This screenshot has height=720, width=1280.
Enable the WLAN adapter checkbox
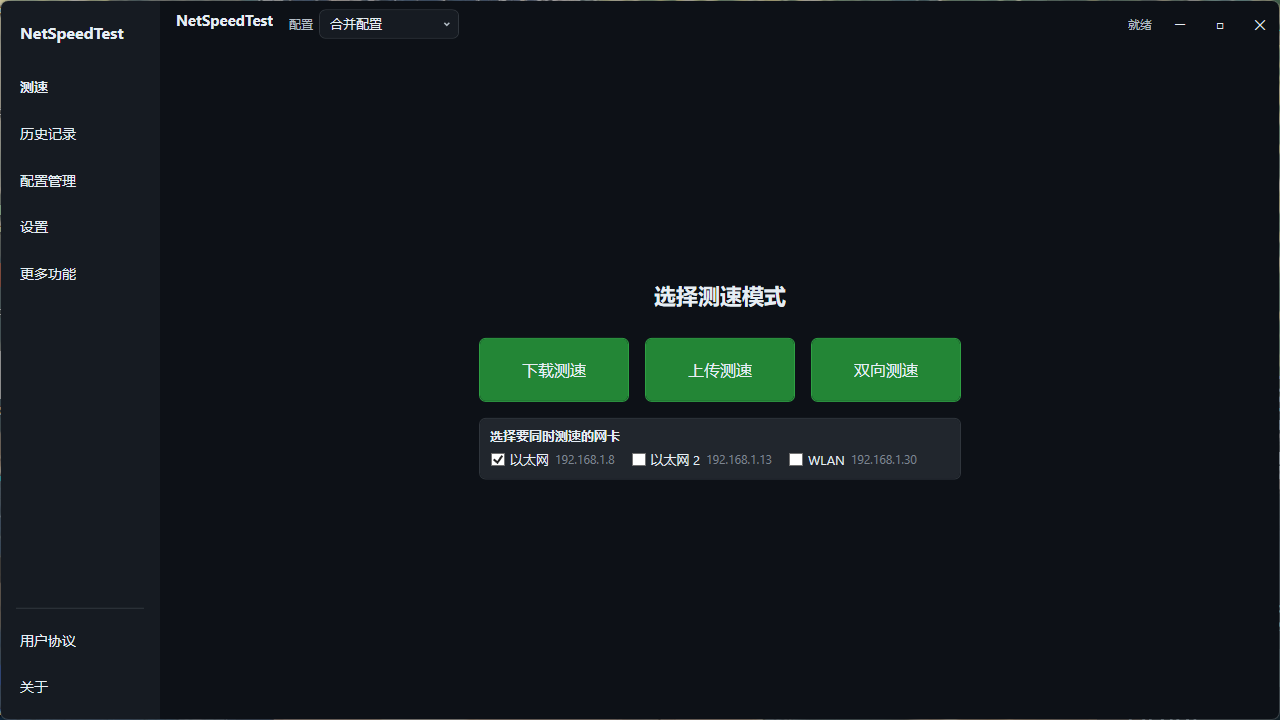(x=796, y=460)
